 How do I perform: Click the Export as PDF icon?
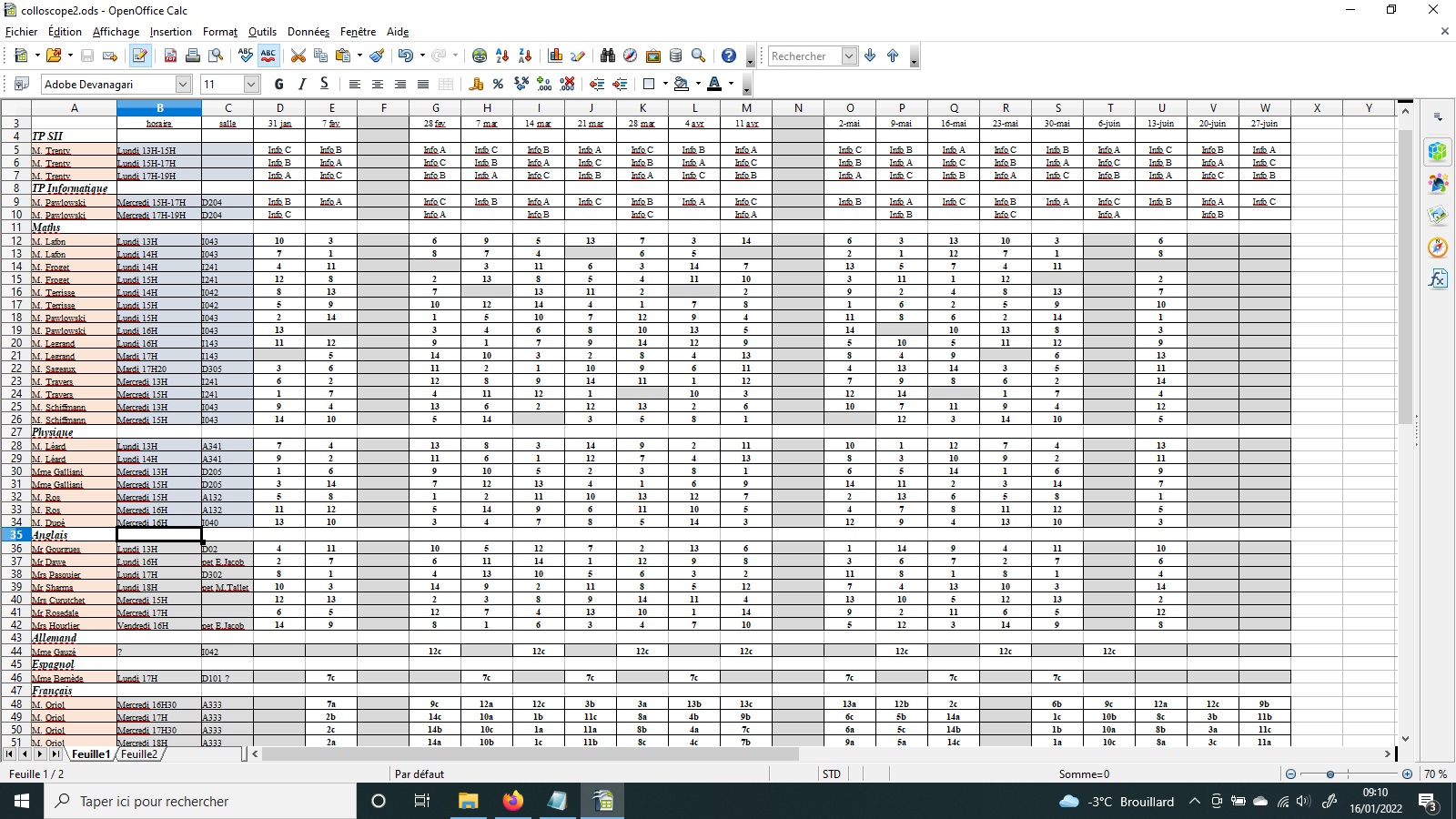pyautogui.click(x=170, y=56)
